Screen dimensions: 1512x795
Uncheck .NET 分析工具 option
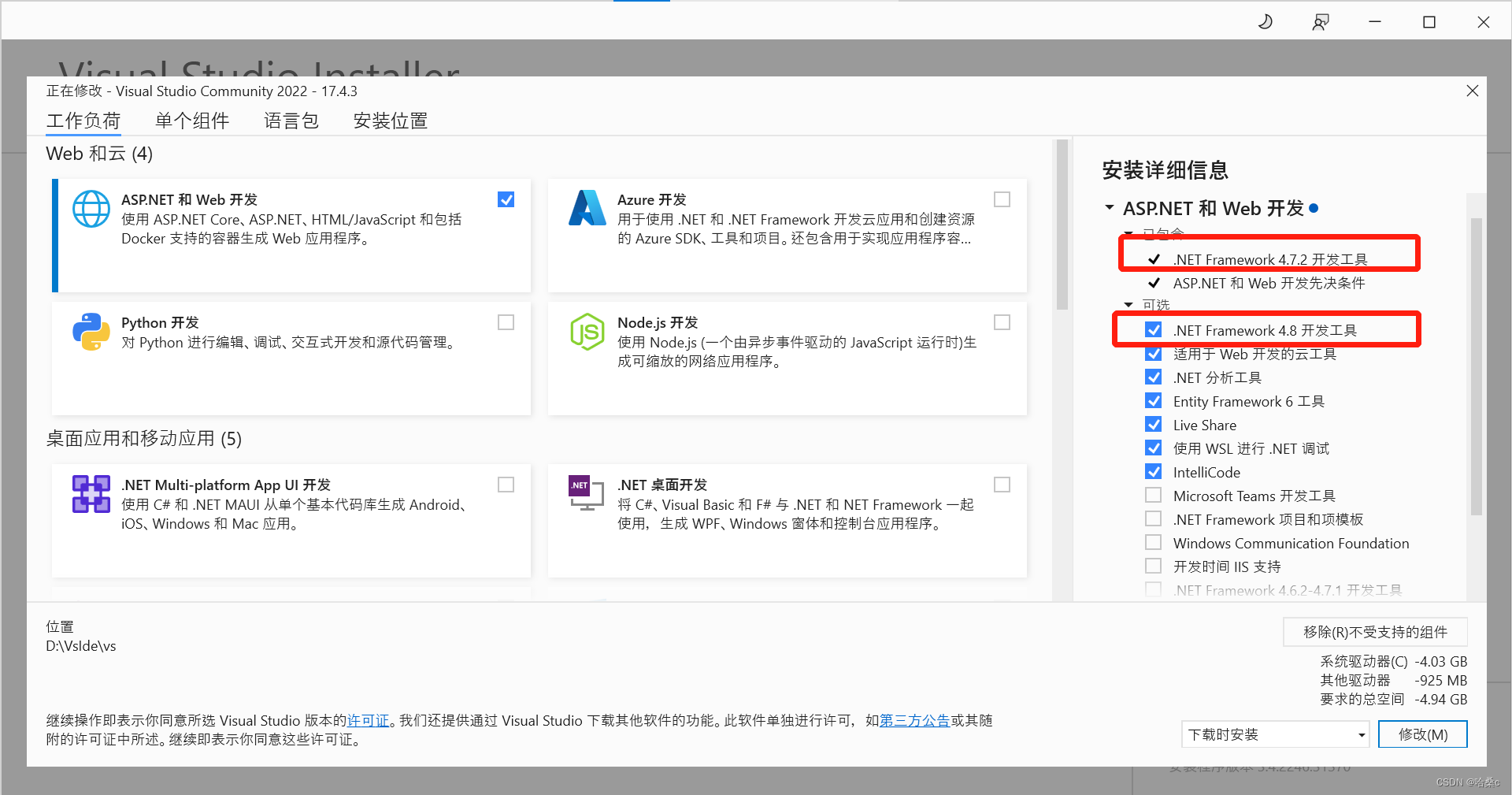(x=1154, y=377)
